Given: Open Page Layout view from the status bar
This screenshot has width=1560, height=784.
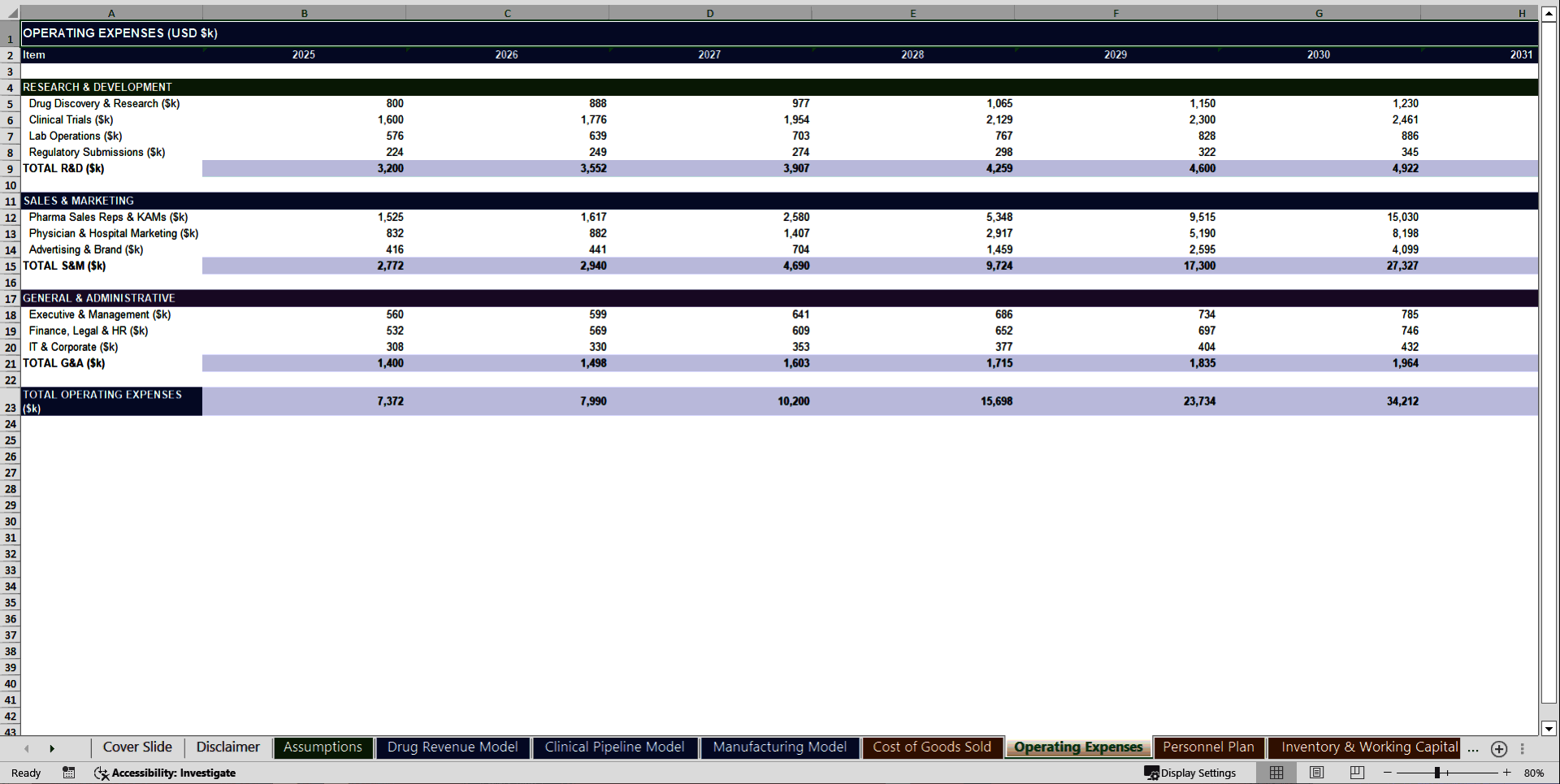Looking at the screenshot, I should click(x=1316, y=773).
